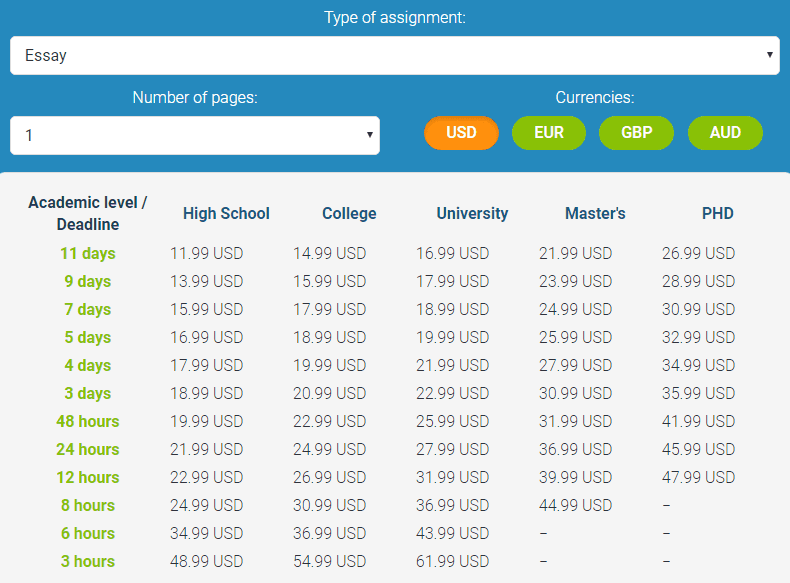
Task: Select the 3 days deadline row label
Action: click(x=88, y=393)
